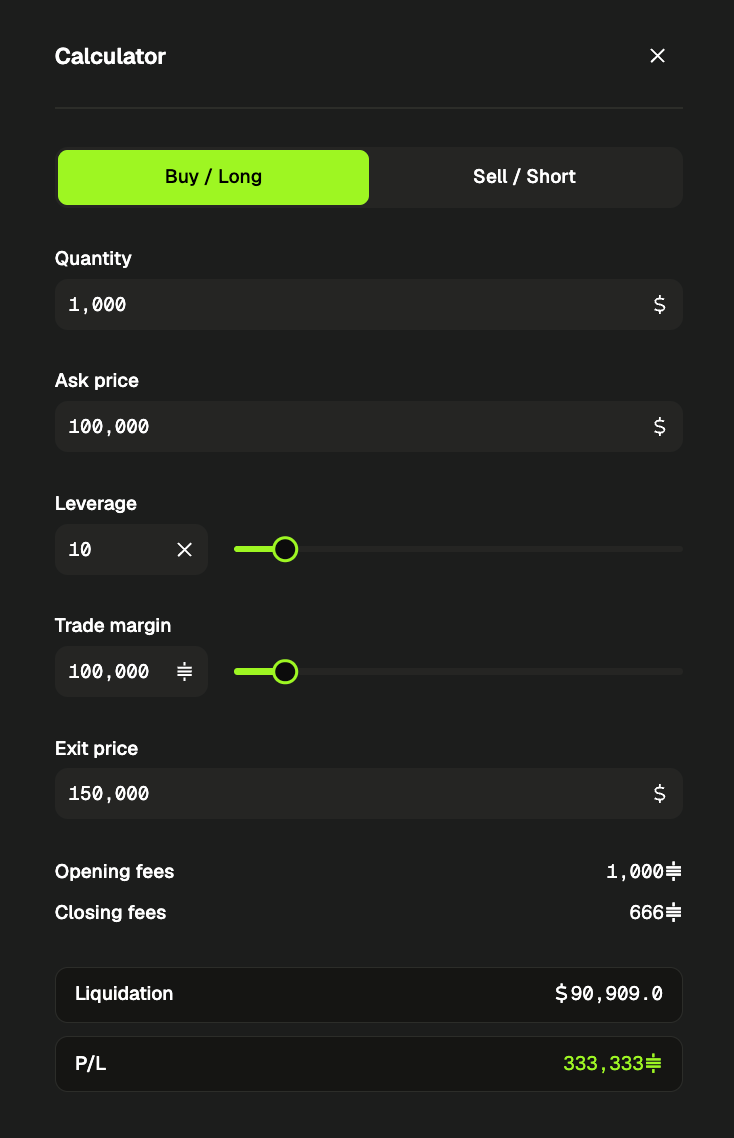
Task: Switch to Sell / Short tab
Action: coord(524,177)
